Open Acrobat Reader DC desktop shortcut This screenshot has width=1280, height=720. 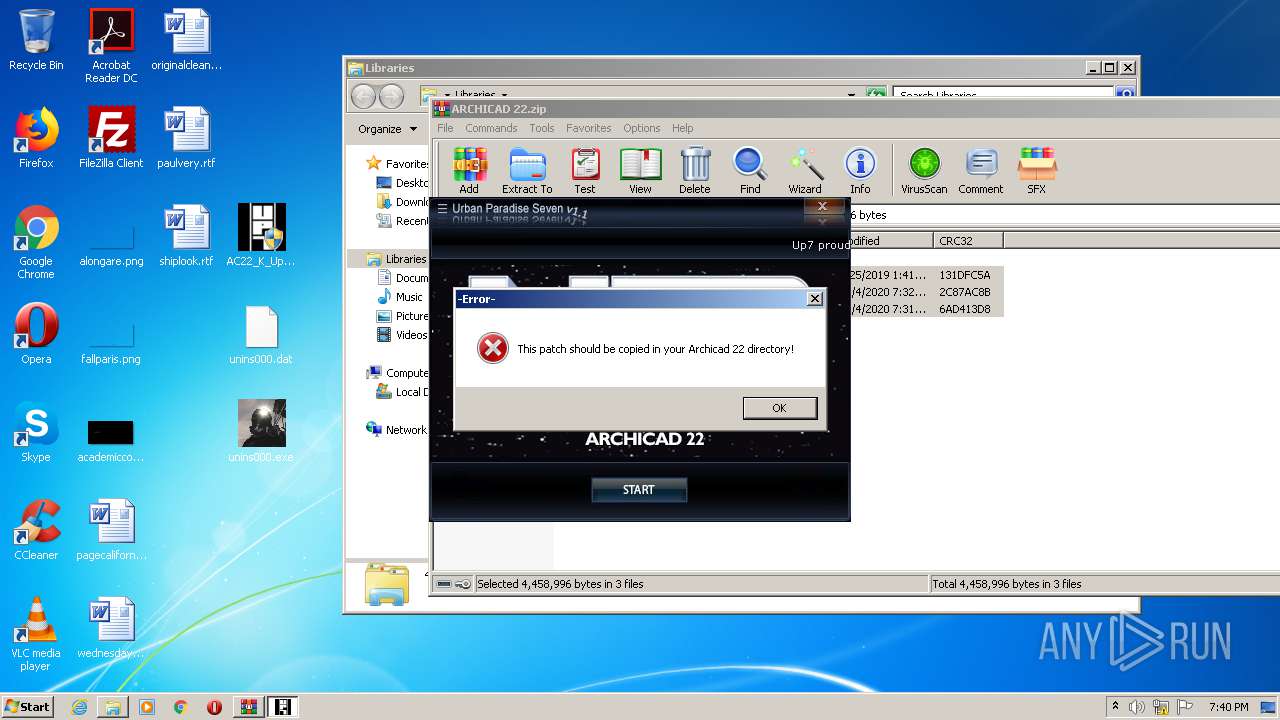coord(111,46)
